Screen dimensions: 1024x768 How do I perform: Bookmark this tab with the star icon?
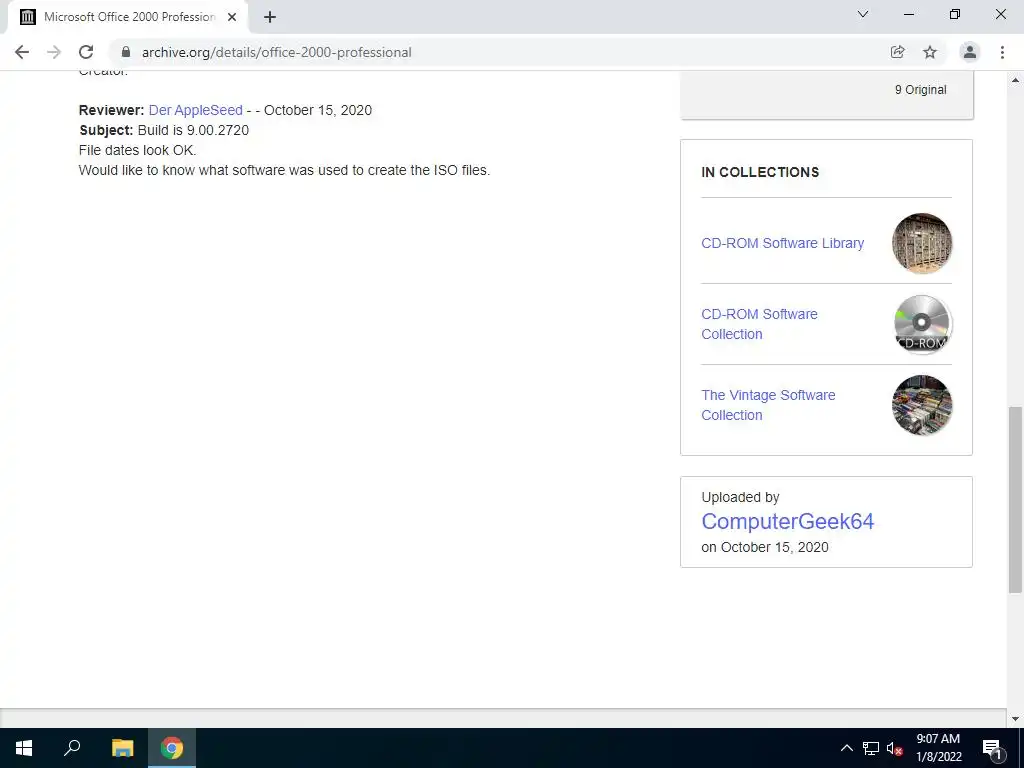tap(930, 52)
